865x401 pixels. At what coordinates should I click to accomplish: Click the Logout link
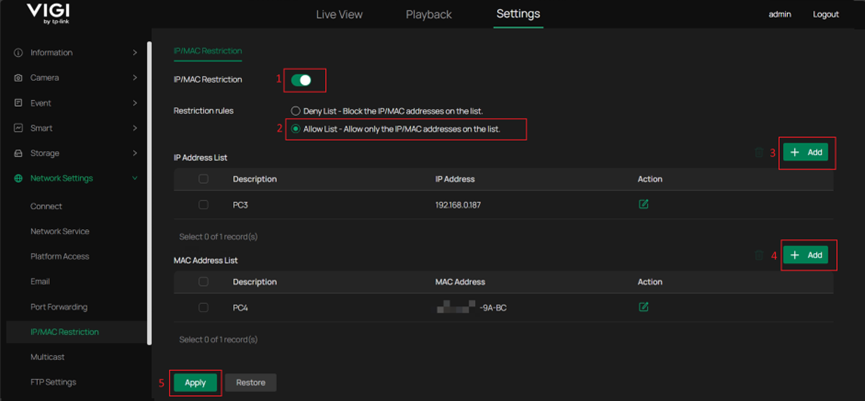826,14
